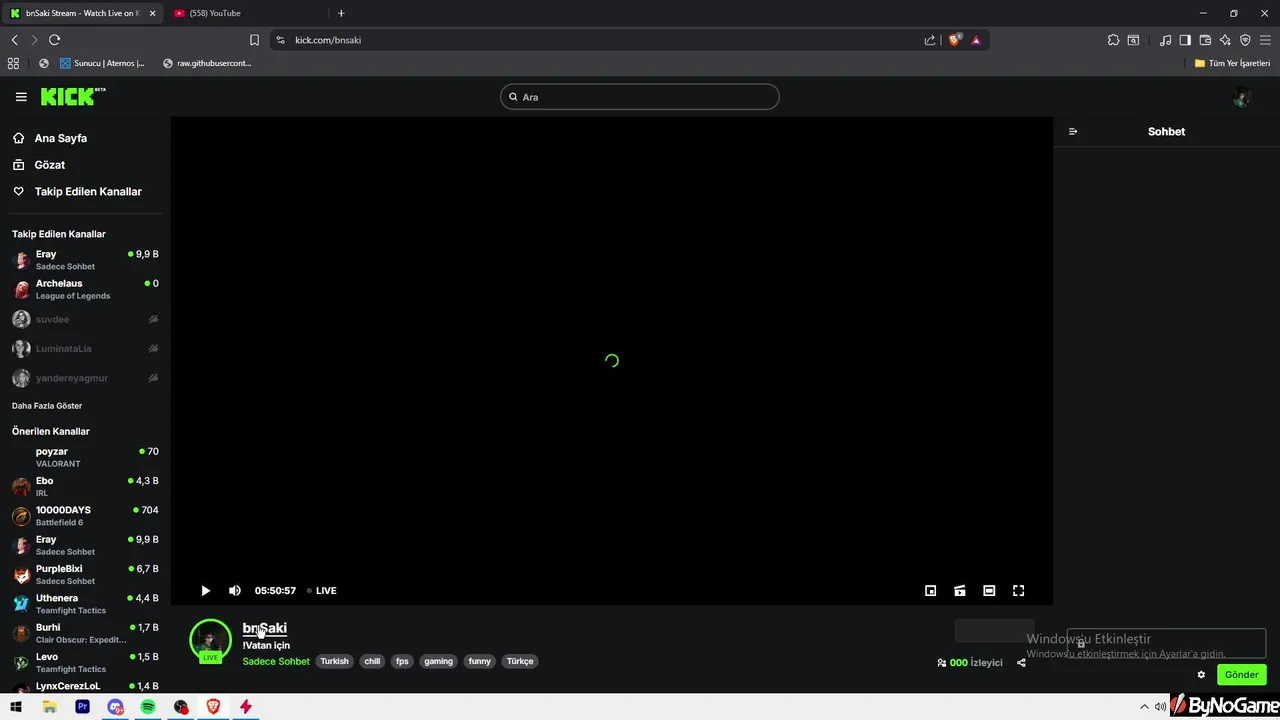Open Brave Shields lion icon
Viewport: 1280px width, 720px height.
click(955, 40)
